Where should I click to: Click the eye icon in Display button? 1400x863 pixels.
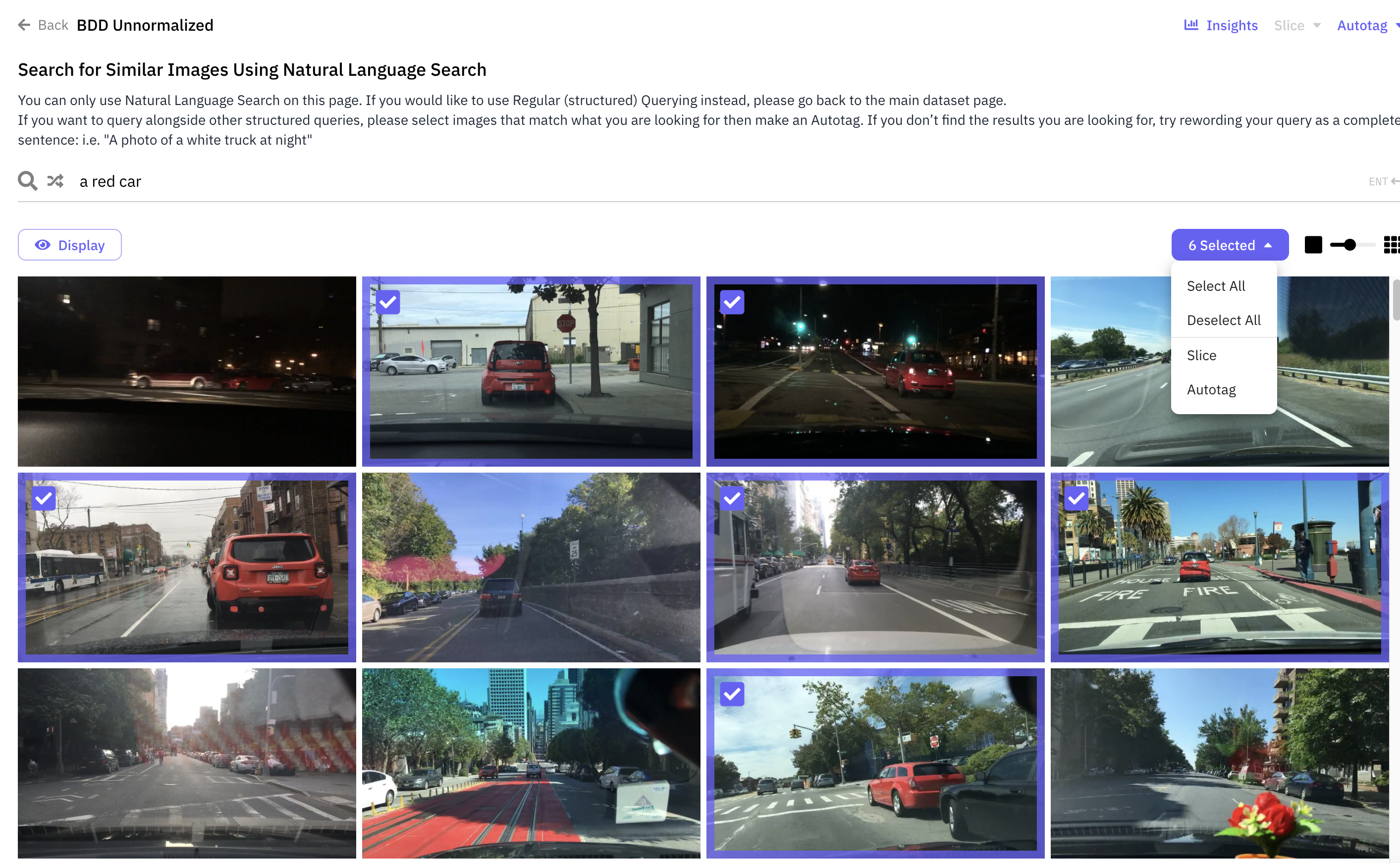pos(43,245)
